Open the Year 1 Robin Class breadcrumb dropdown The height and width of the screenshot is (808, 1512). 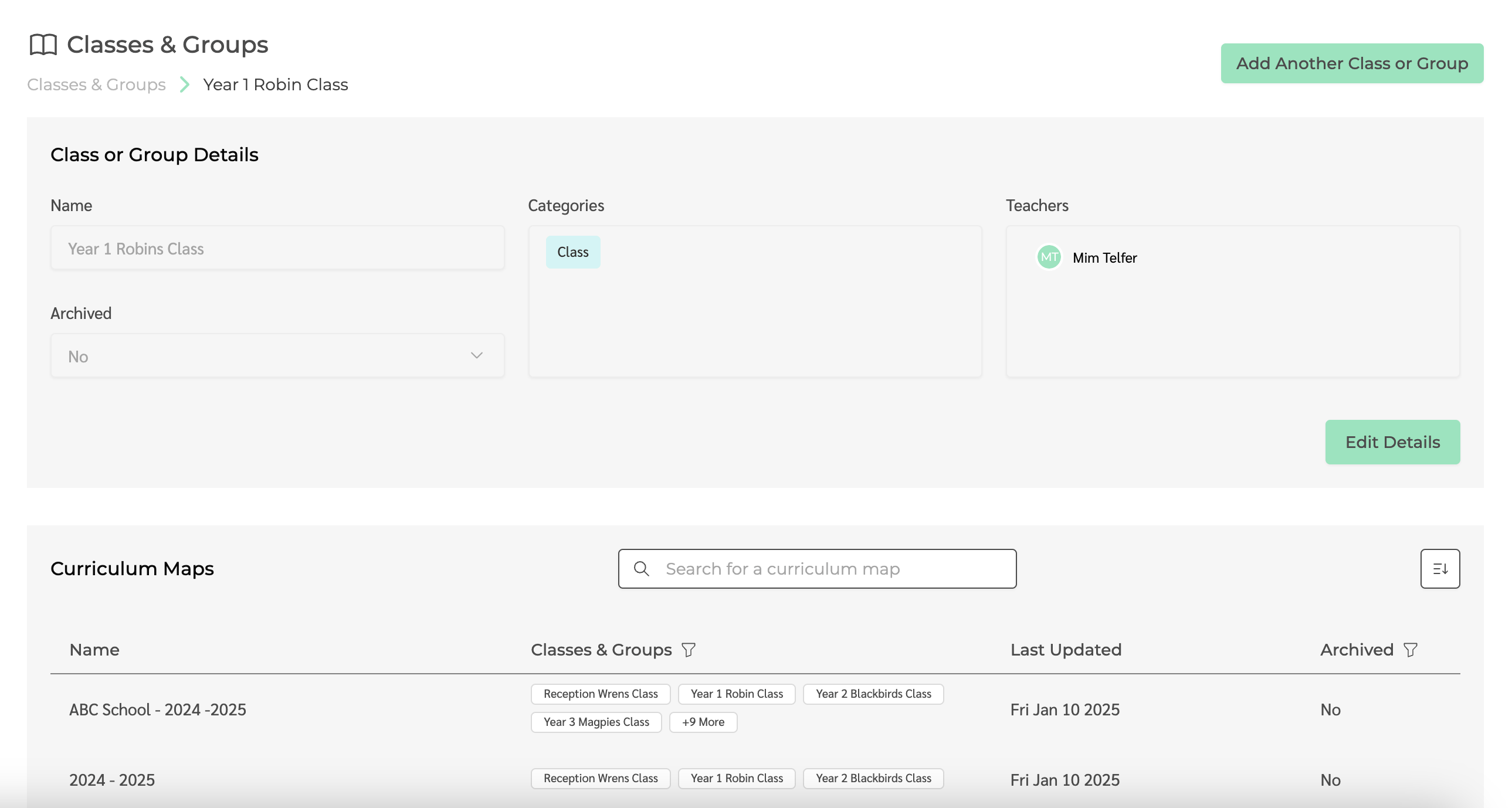[275, 84]
